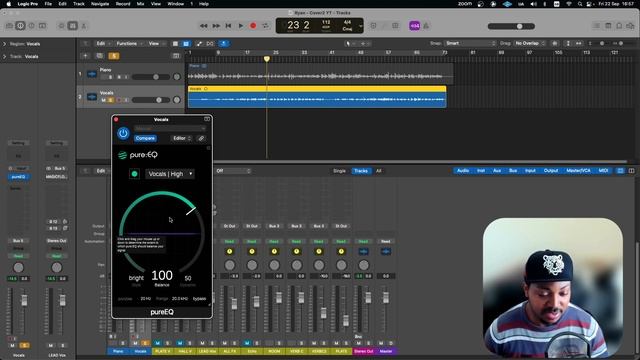Open the Note Pads button top right
The image size is (640, 360).
(608, 26)
